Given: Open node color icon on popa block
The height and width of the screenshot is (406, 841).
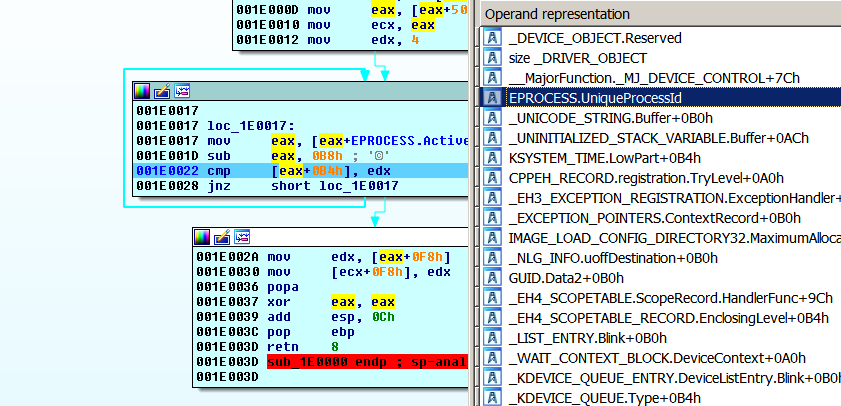Looking at the screenshot, I should click(202, 237).
